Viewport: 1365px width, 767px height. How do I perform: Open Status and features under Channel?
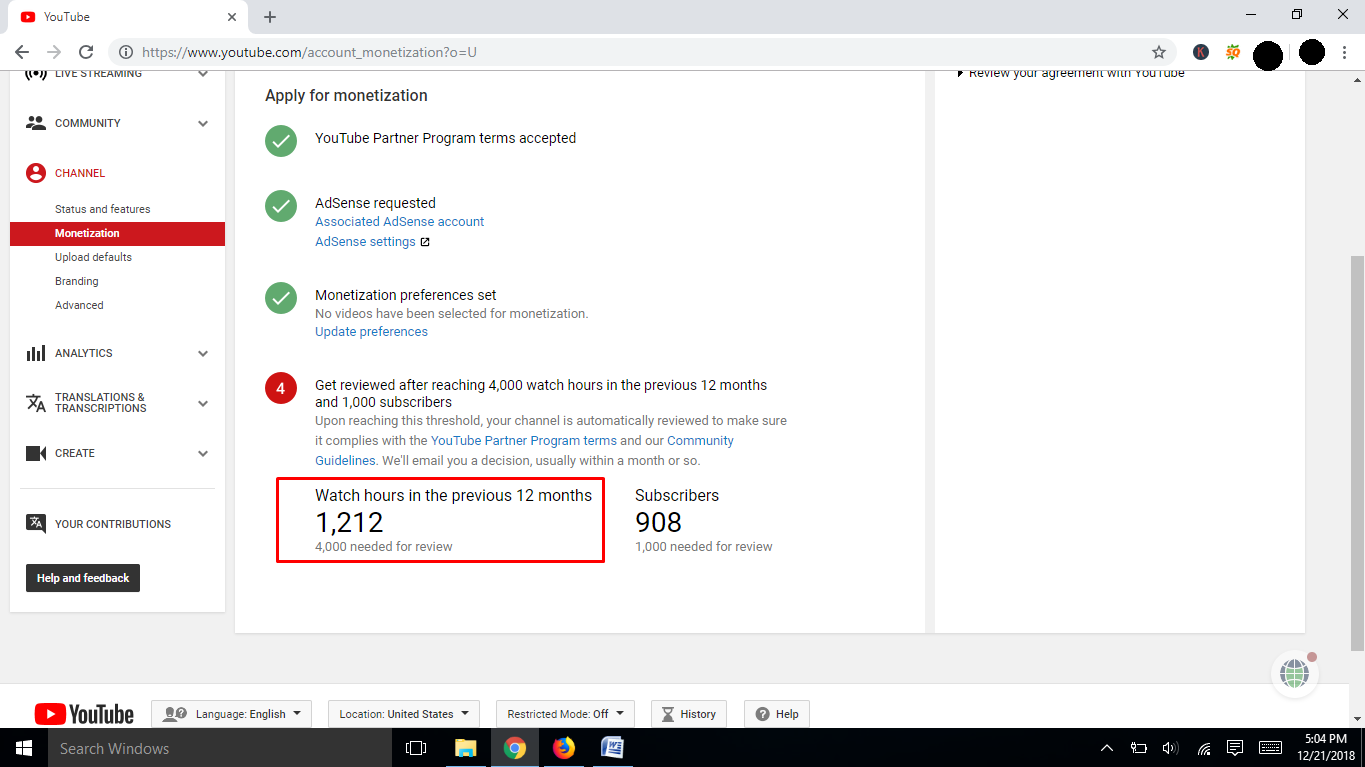[x=103, y=209]
